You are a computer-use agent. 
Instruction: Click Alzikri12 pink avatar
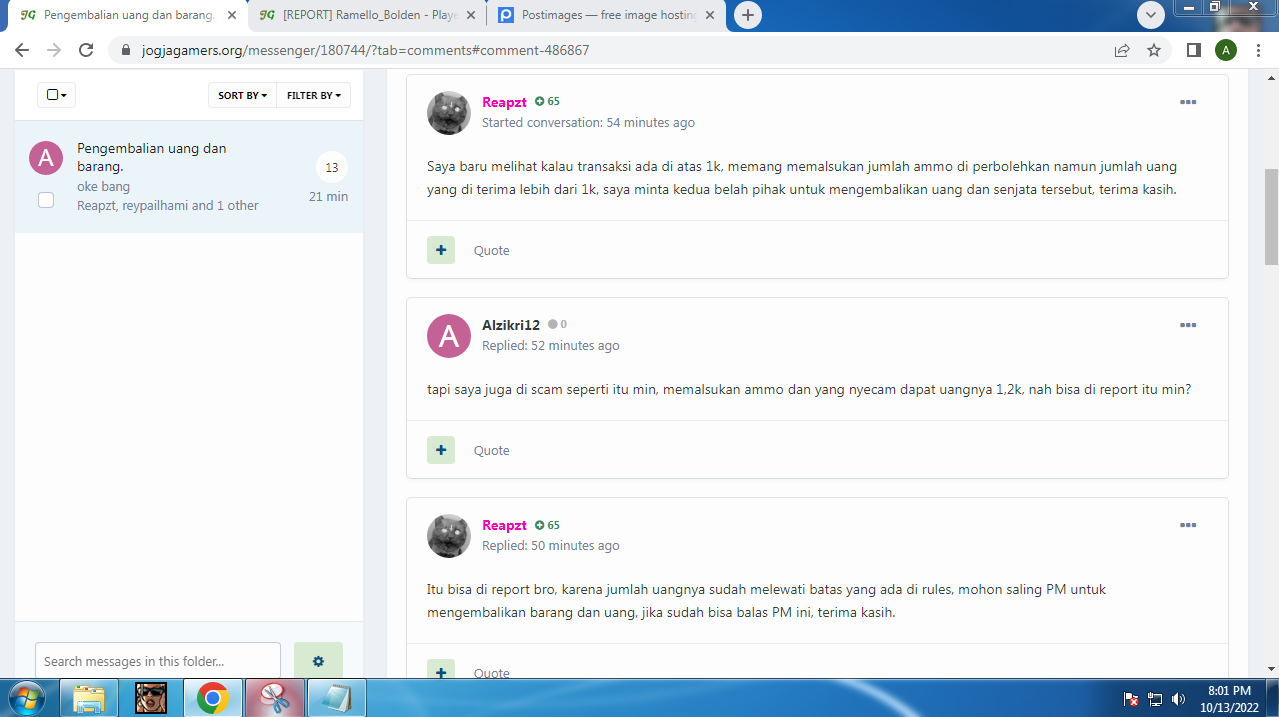pos(449,336)
